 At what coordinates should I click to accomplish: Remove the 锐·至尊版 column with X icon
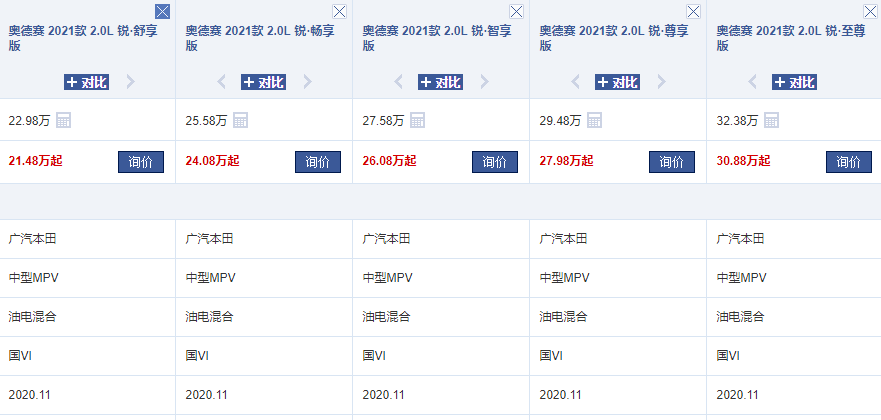tap(870, 11)
